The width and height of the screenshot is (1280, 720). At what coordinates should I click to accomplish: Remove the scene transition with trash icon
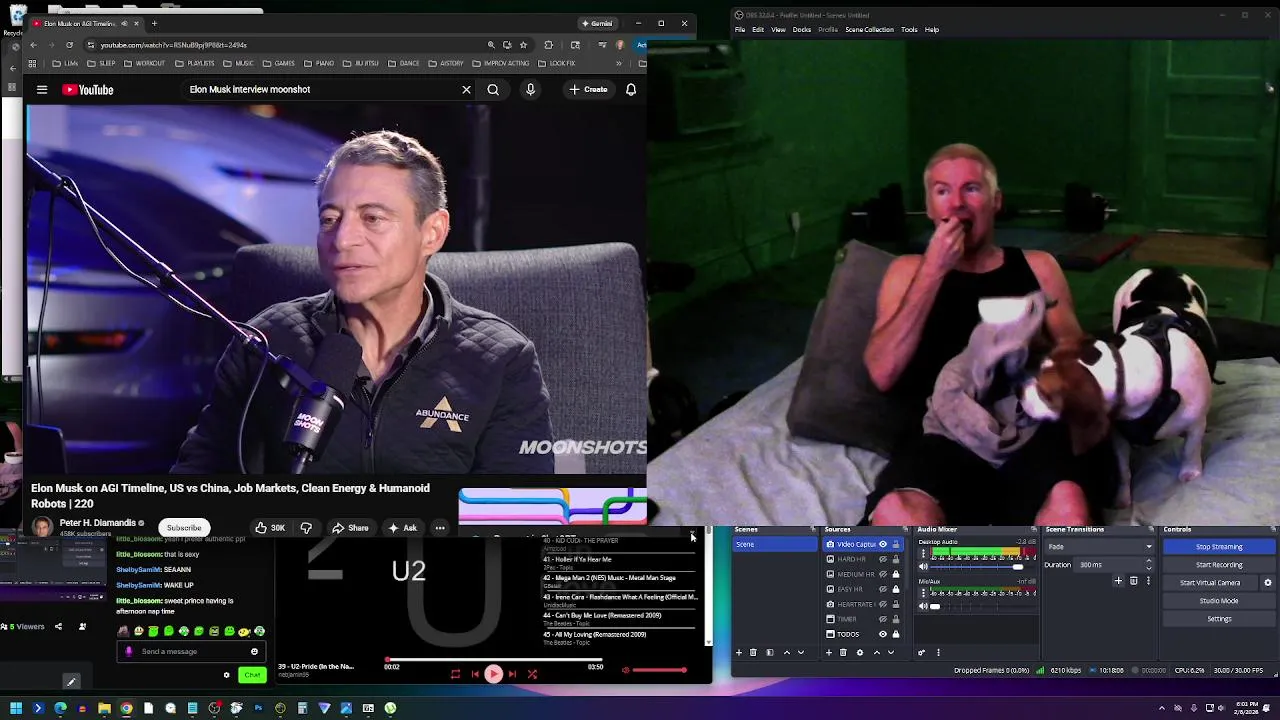coord(1133,581)
